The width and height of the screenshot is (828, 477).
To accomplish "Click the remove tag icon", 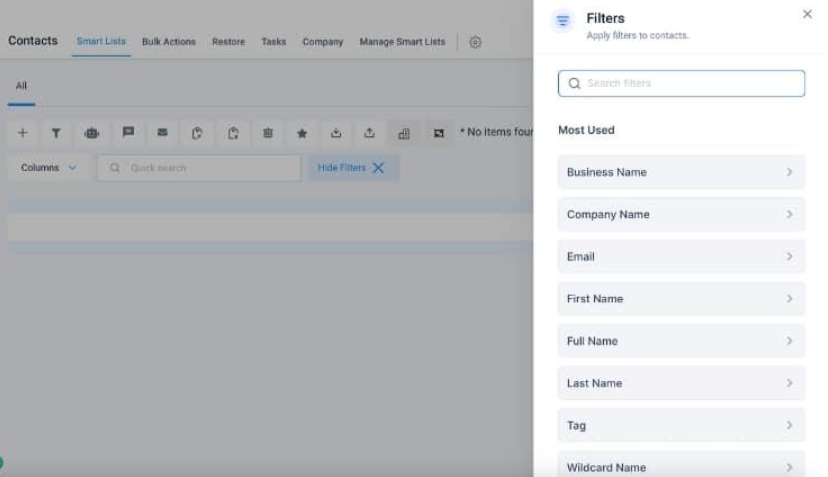I will click(233, 133).
